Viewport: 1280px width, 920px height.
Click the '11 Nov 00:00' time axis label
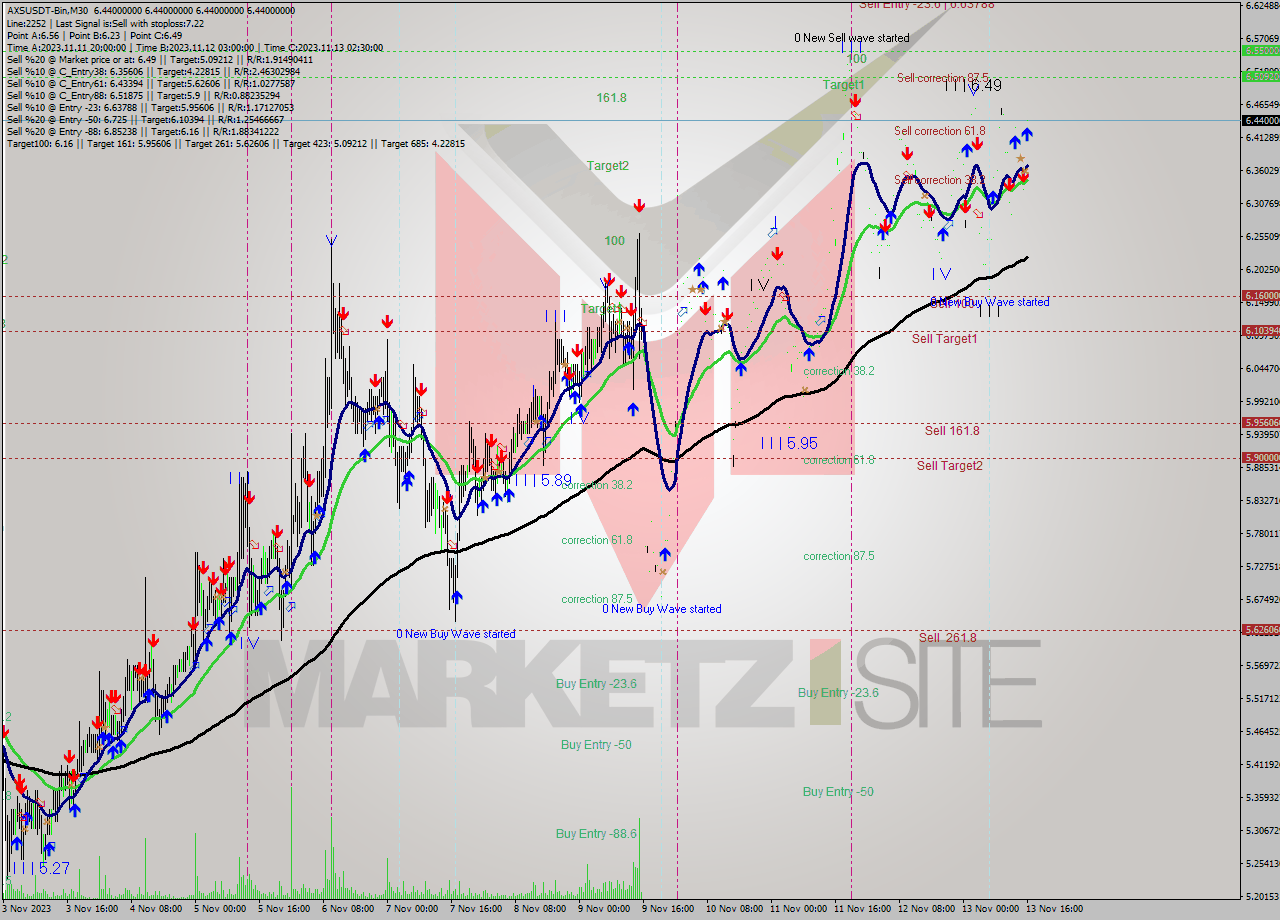click(798, 909)
